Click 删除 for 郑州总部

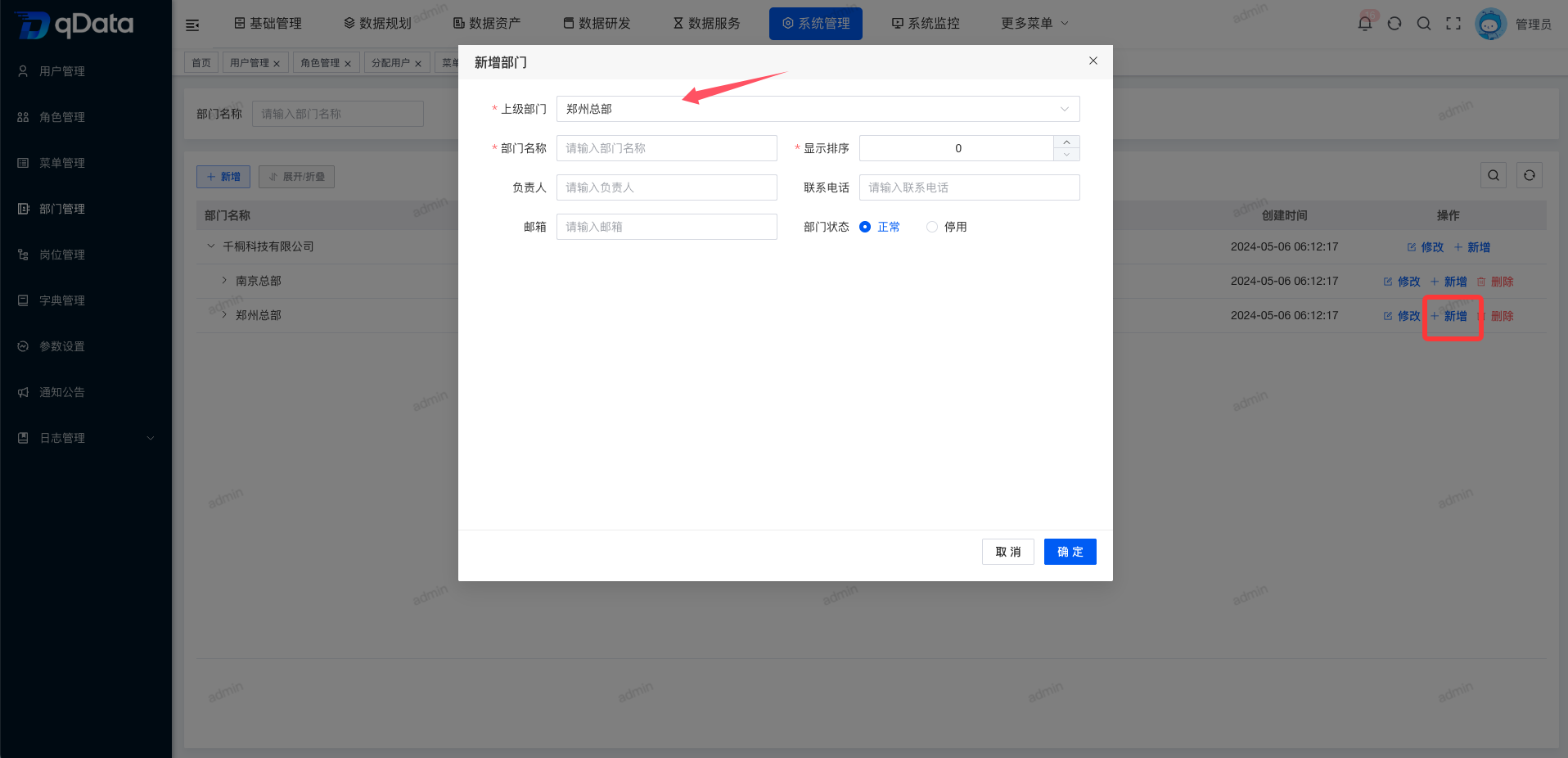(x=1495, y=316)
